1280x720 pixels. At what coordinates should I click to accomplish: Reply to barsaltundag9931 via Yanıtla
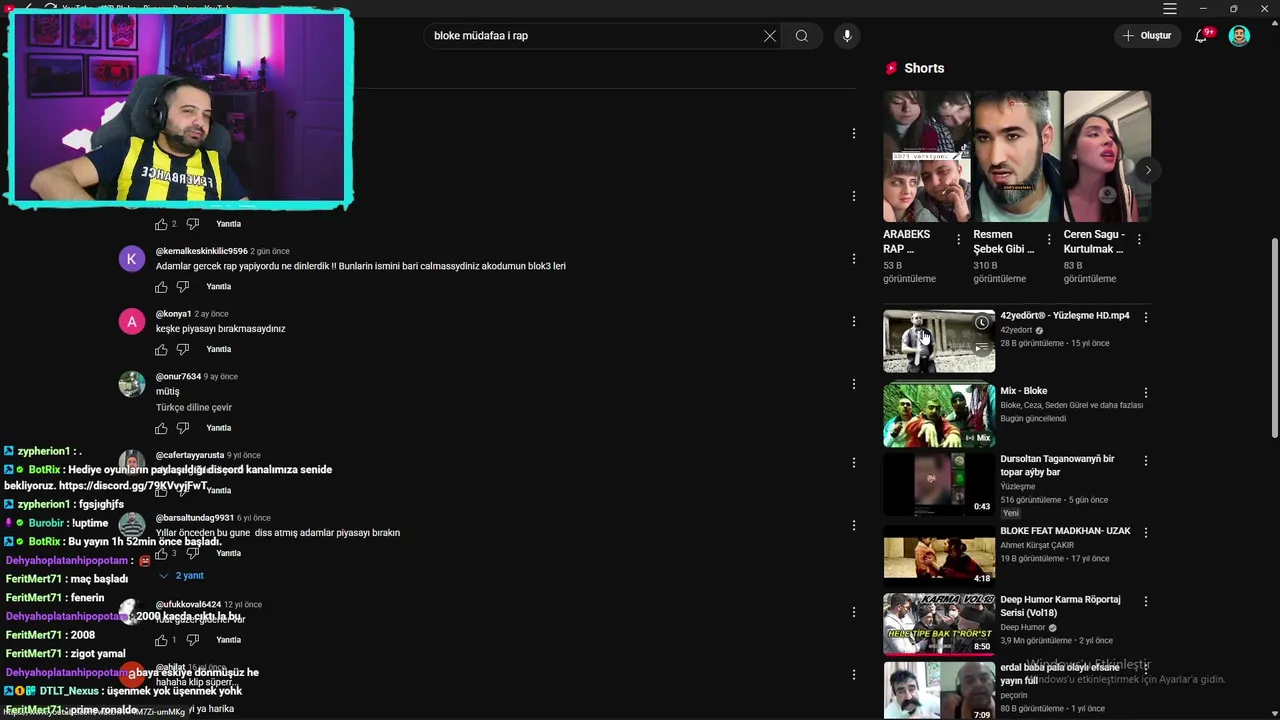coord(228,553)
